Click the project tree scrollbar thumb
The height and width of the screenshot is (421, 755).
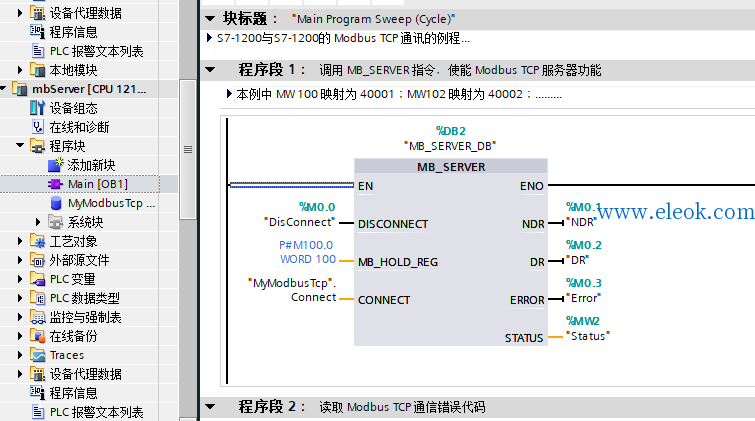188,150
